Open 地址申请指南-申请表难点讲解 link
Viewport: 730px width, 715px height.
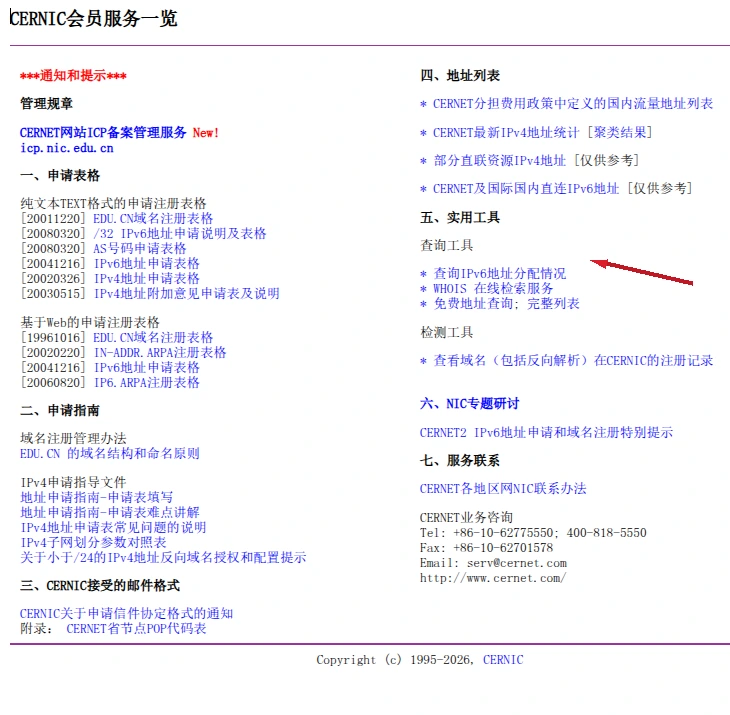coord(110,513)
